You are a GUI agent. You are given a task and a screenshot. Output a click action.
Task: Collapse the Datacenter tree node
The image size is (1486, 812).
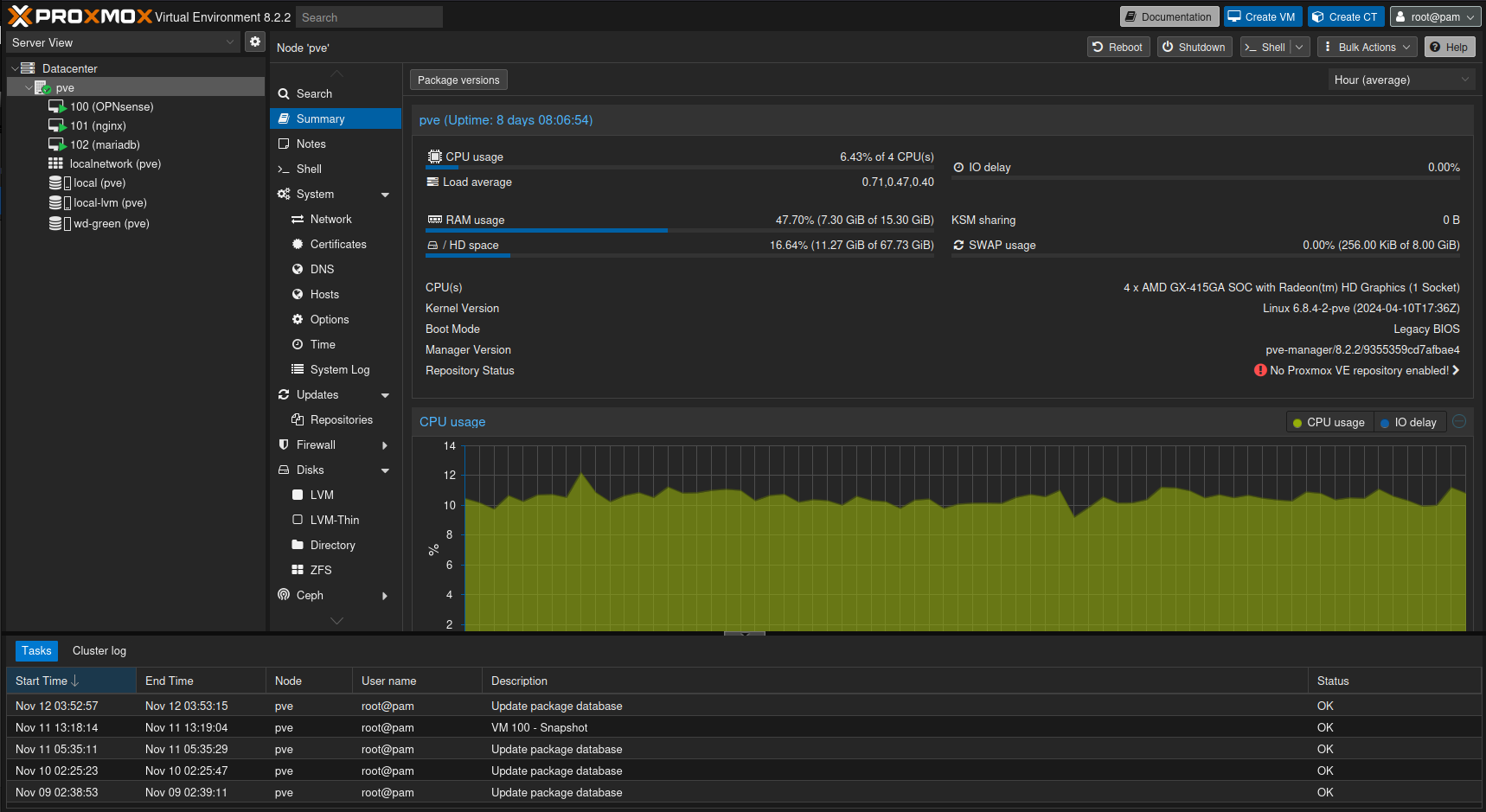pos(15,68)
